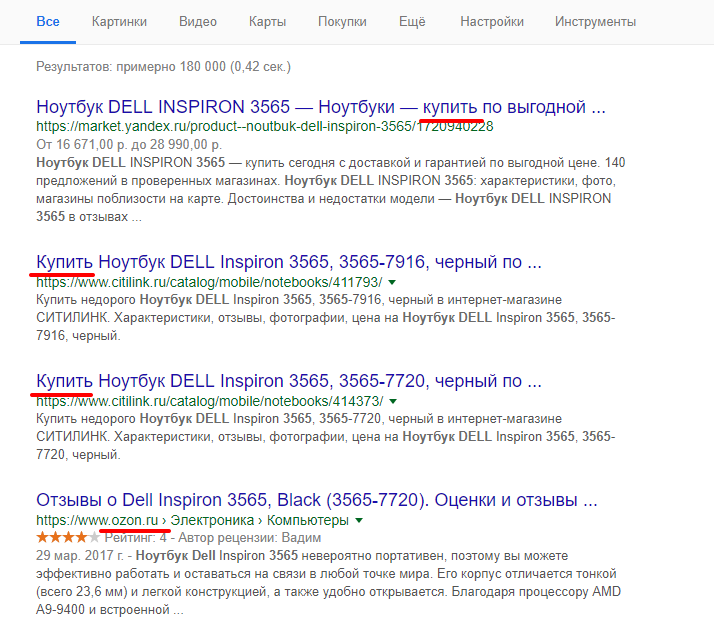Image resolution: width=714 pixels, height=630 pixels.
Task: Switch to the Картинки tab
Action: 118,21
